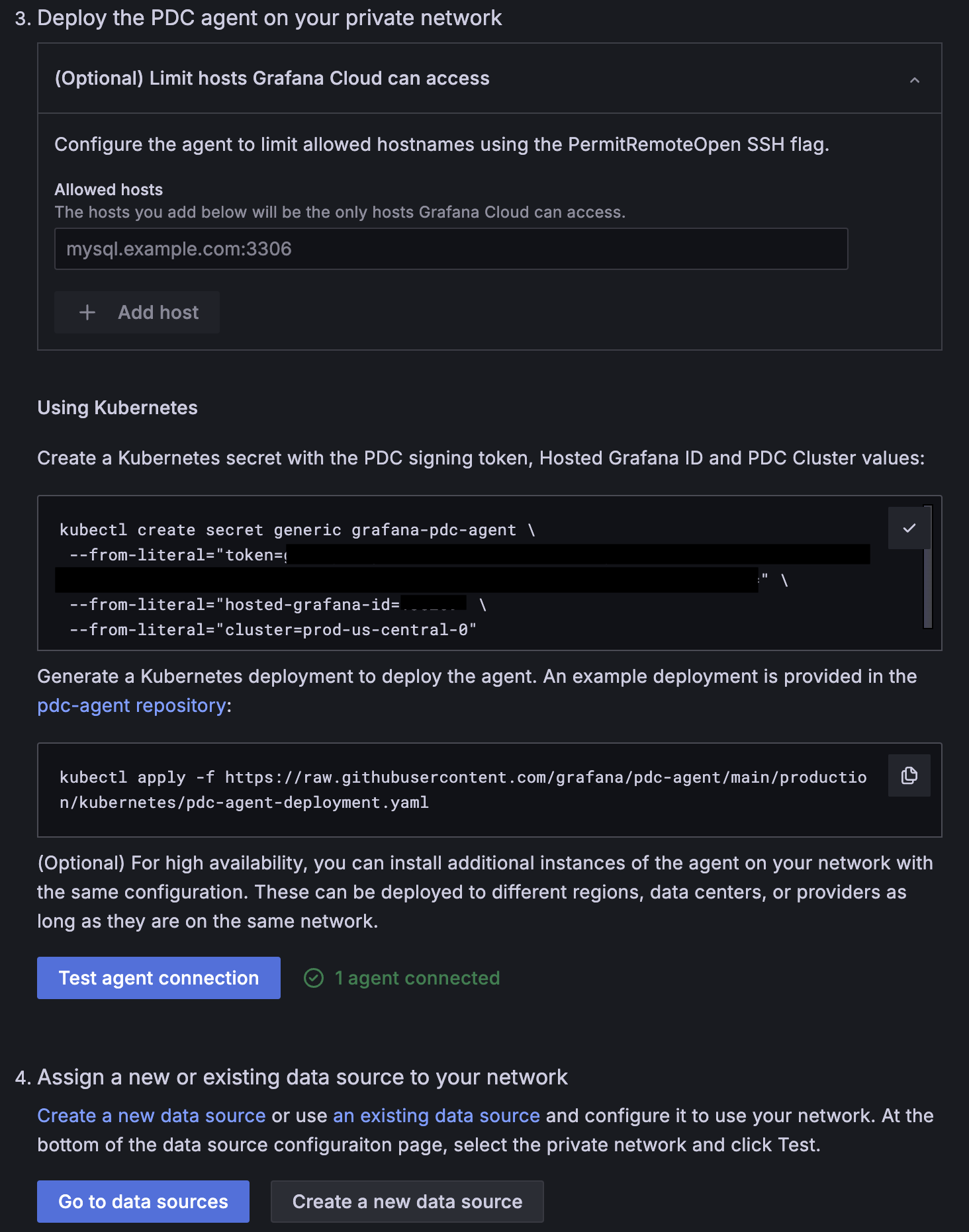Click the "Allowed hosts" field label

tap(109, 190)
